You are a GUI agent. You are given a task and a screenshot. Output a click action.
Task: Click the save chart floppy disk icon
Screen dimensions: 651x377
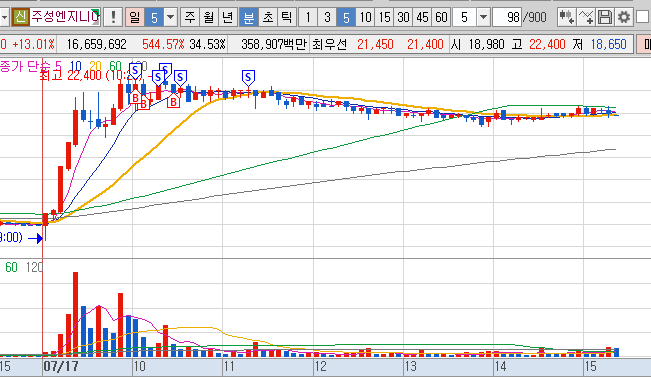[604, 17]
